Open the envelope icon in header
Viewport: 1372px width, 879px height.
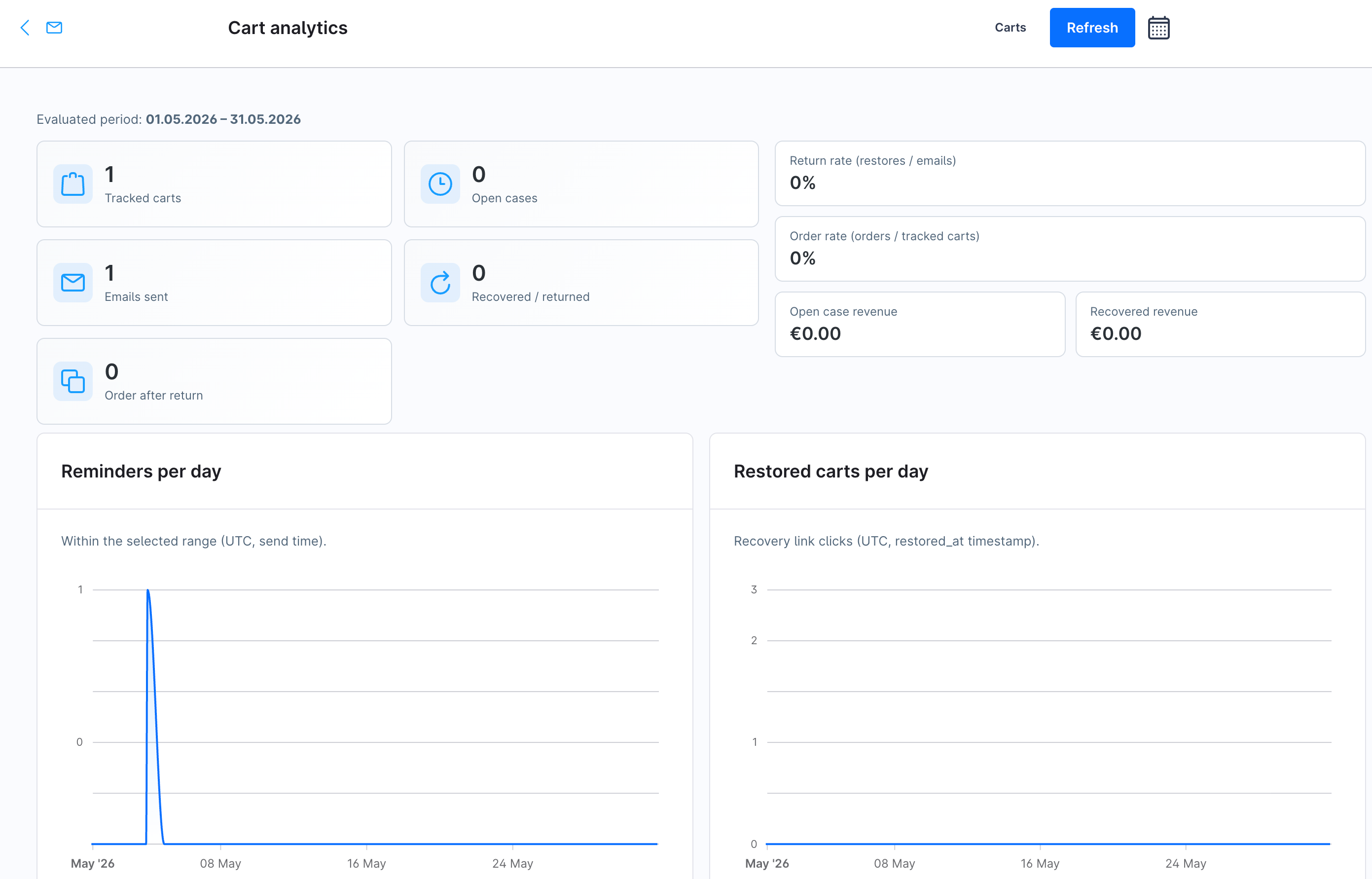tap(54, 28)
